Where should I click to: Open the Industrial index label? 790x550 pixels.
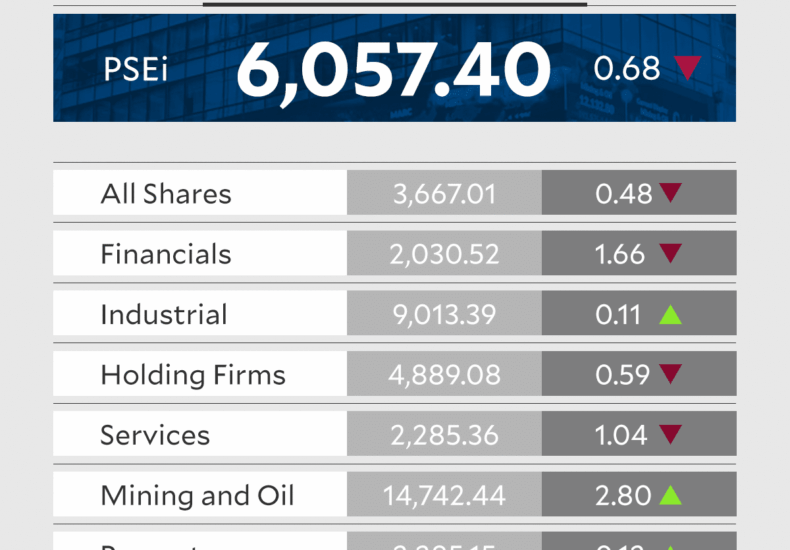tap(164, 315)
